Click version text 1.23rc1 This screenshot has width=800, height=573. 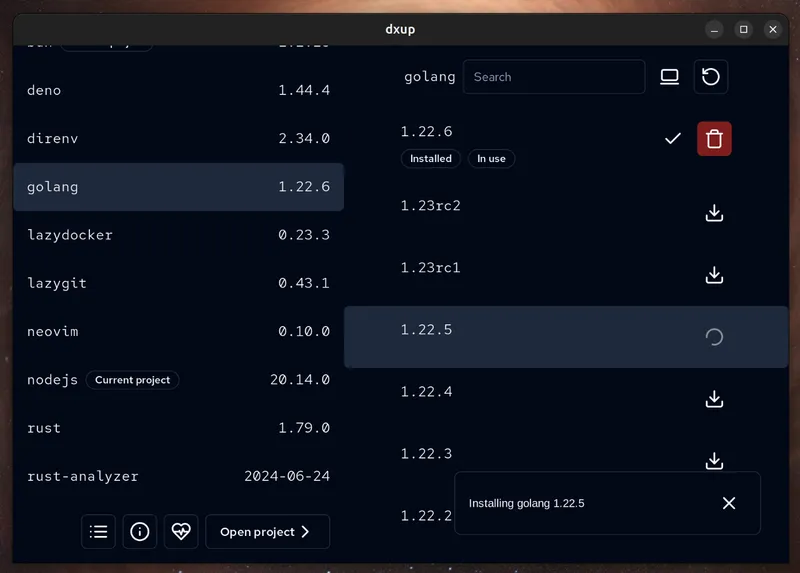coord(431,268)
